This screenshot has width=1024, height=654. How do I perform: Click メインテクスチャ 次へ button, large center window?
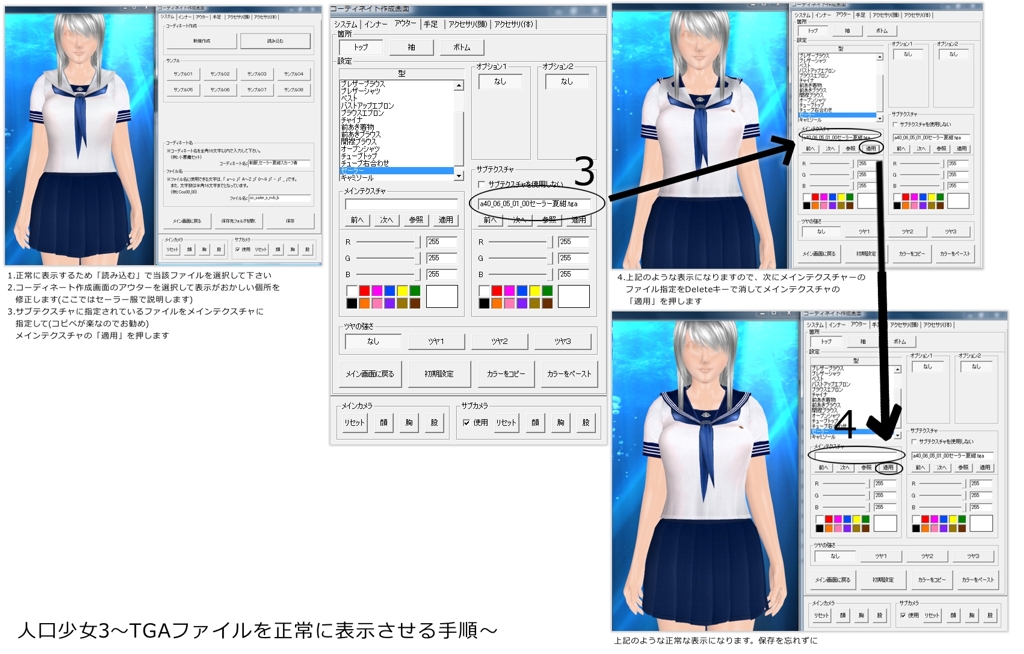click(x=387, y=220)
